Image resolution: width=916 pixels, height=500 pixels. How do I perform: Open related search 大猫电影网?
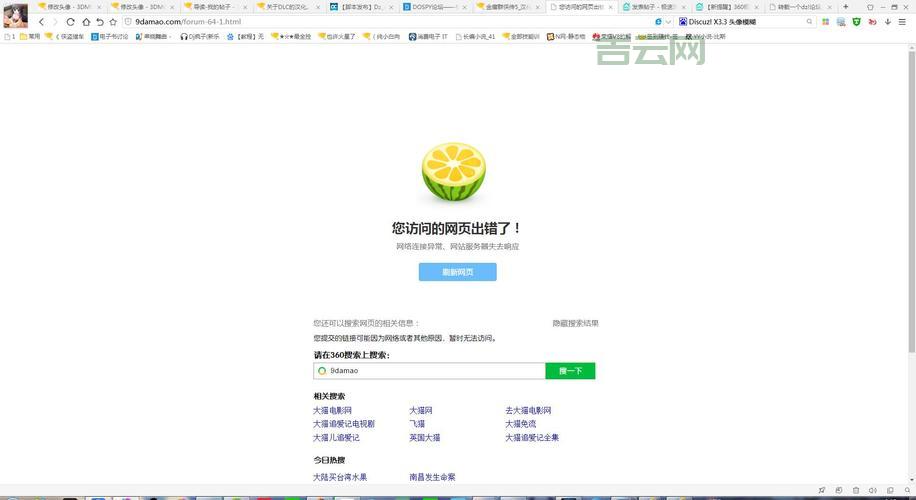click(x=332, y=411)
